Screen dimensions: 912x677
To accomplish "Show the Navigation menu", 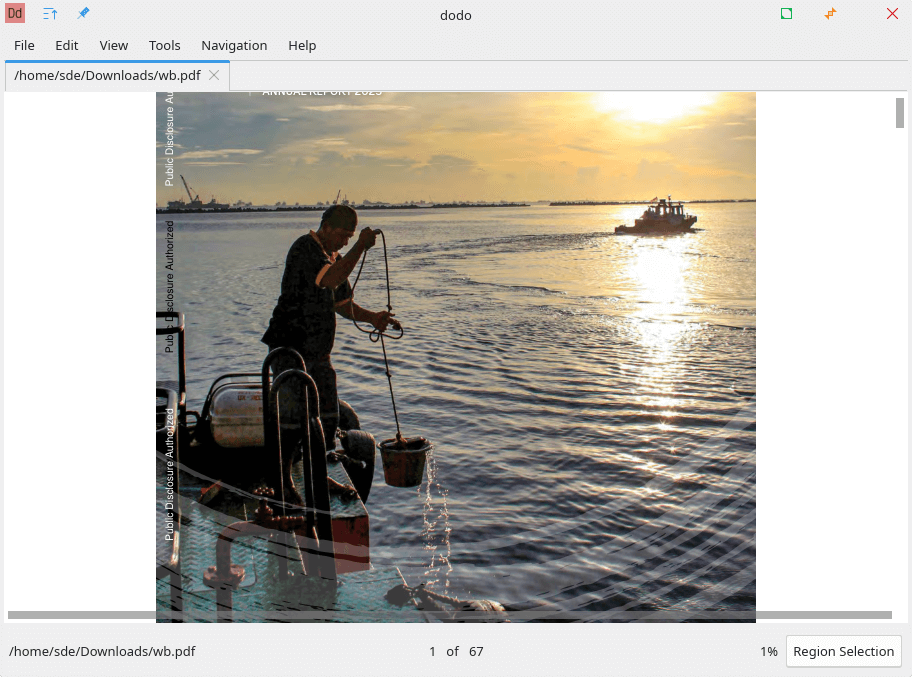I will coord(234,45).
